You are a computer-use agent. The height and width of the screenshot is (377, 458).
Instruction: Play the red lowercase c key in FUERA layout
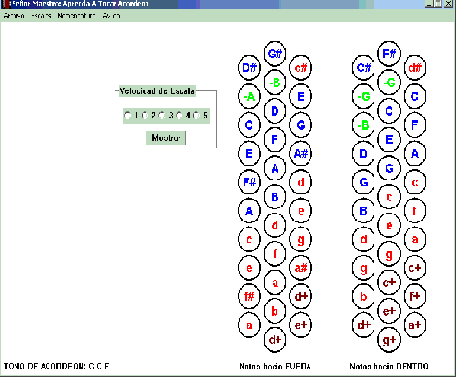(249, 239)
